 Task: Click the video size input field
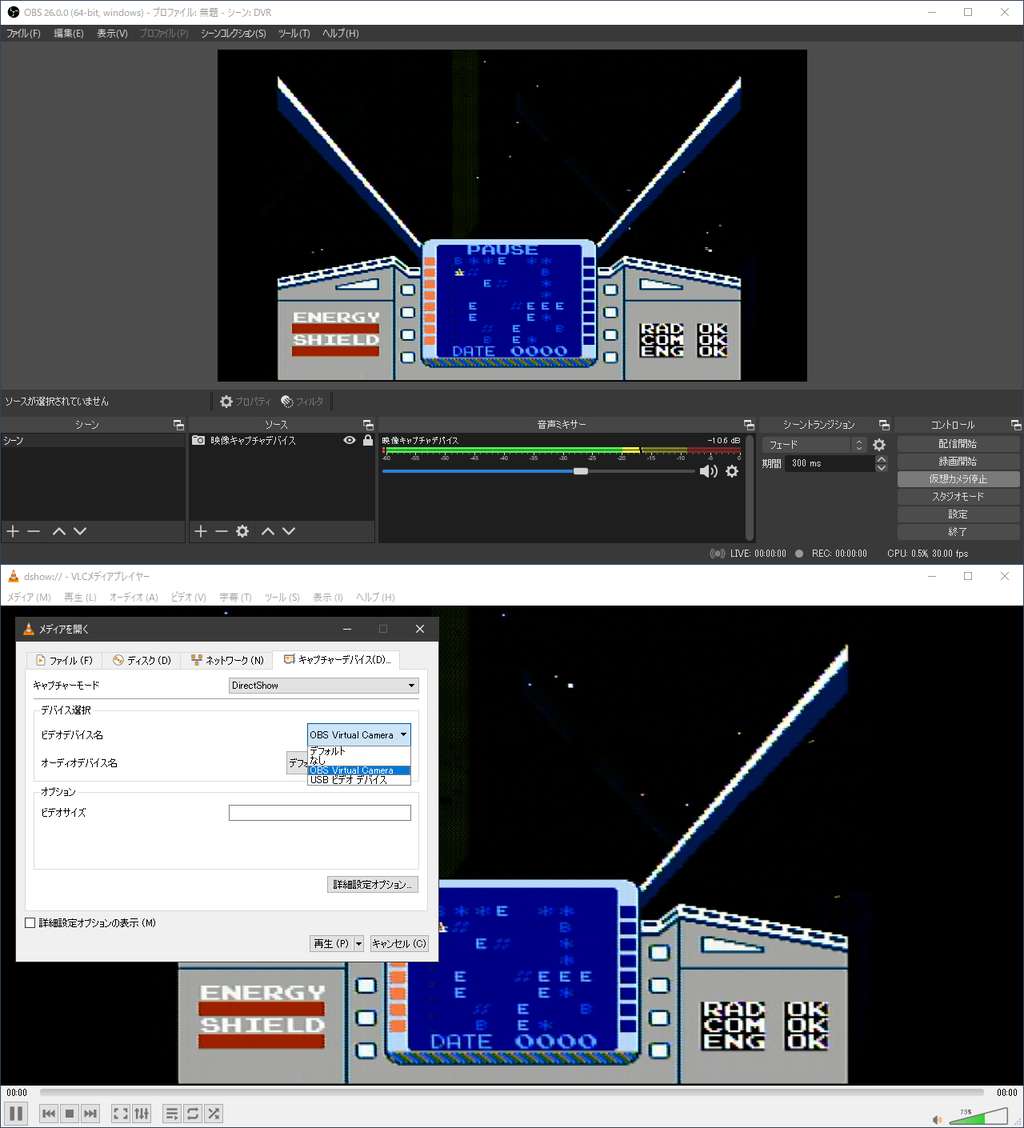(x=320, y=813)
